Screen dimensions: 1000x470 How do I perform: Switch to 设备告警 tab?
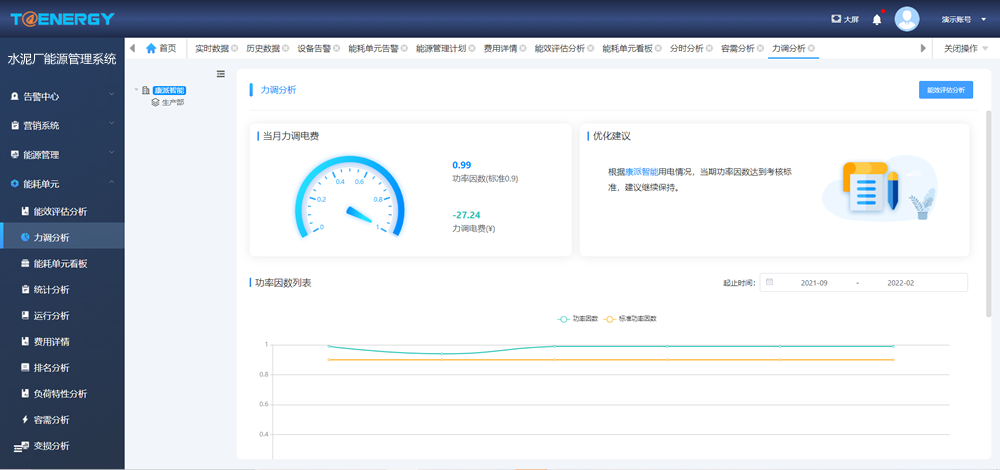coord(314,48)
